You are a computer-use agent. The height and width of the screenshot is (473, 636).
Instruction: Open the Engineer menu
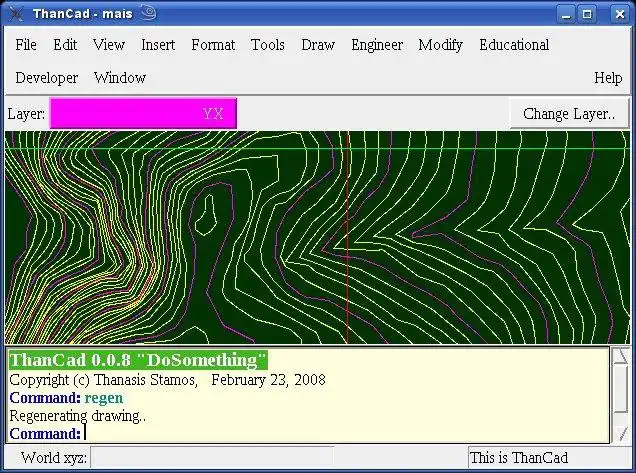click(377, 45)
